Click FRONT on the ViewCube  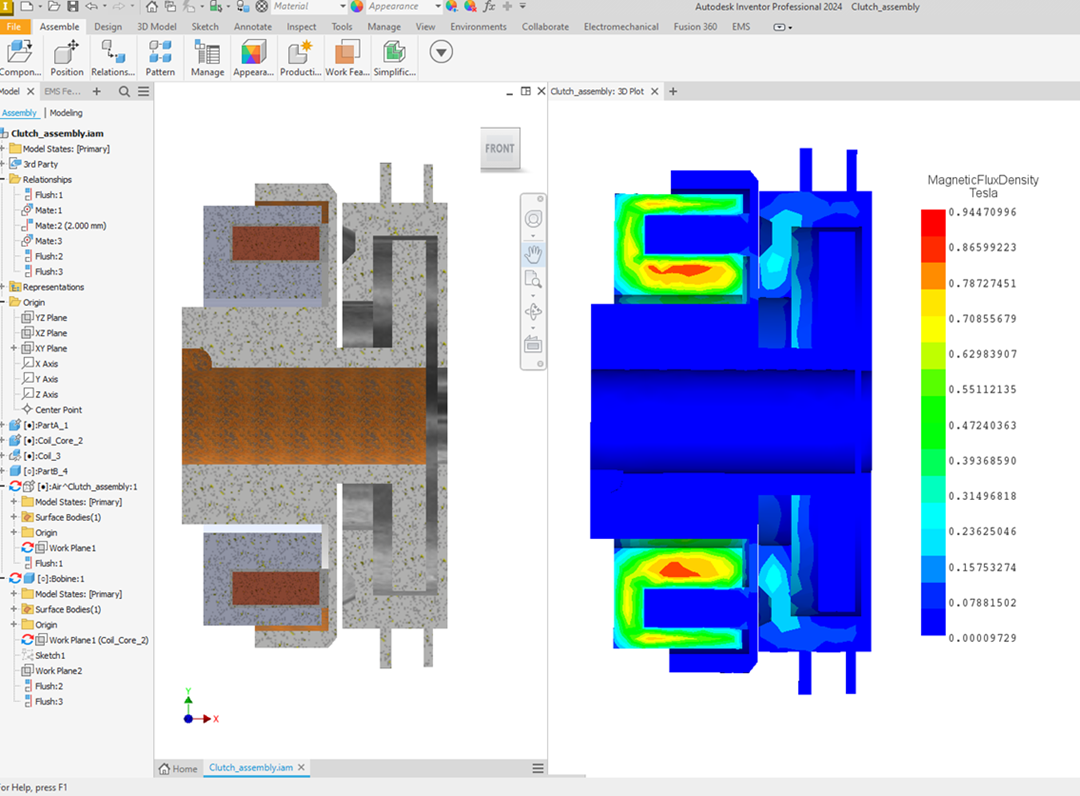499,148
